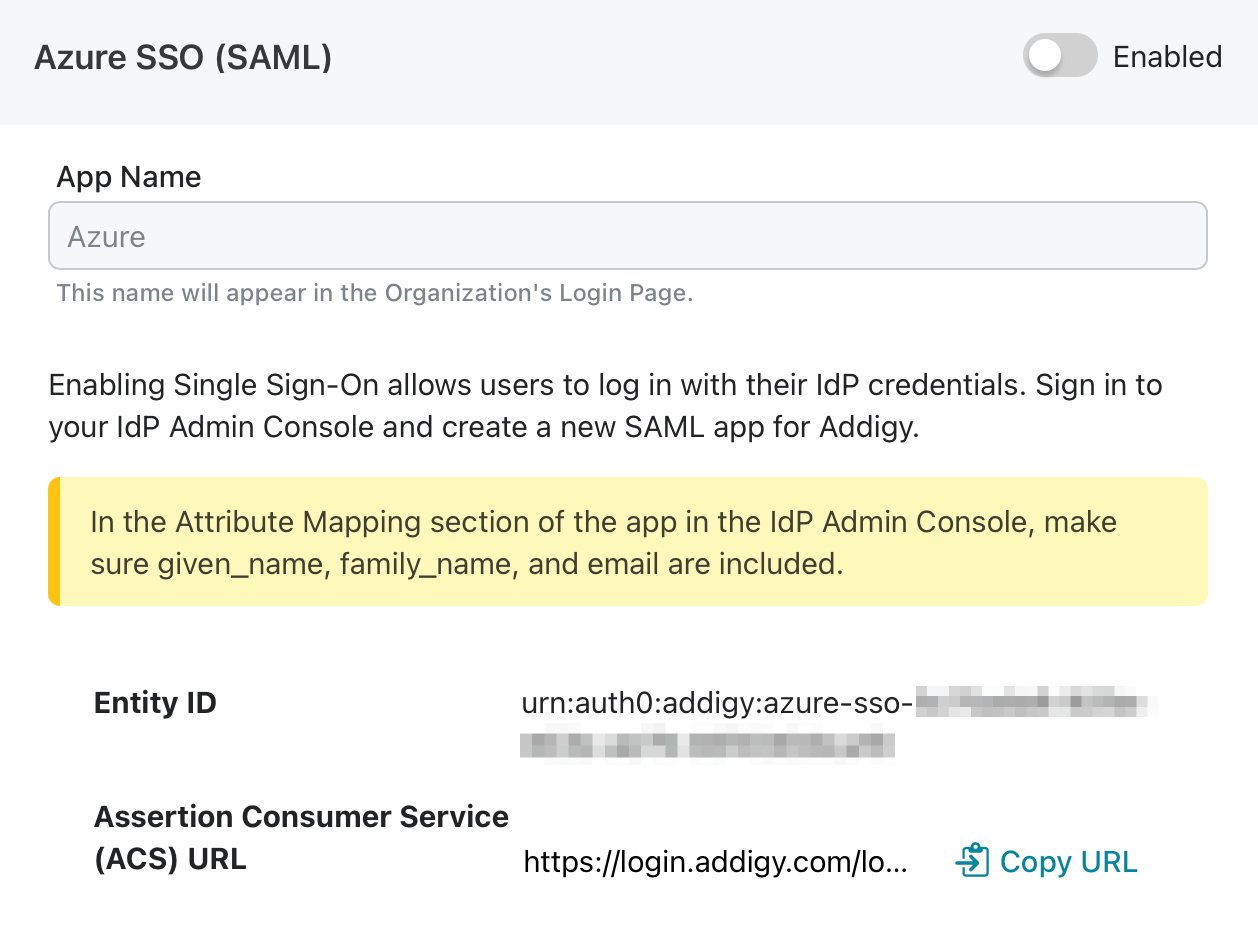1258x950 pixels.
Task: Click the Azure placeholder text in the field
Action: click(106, 237)
